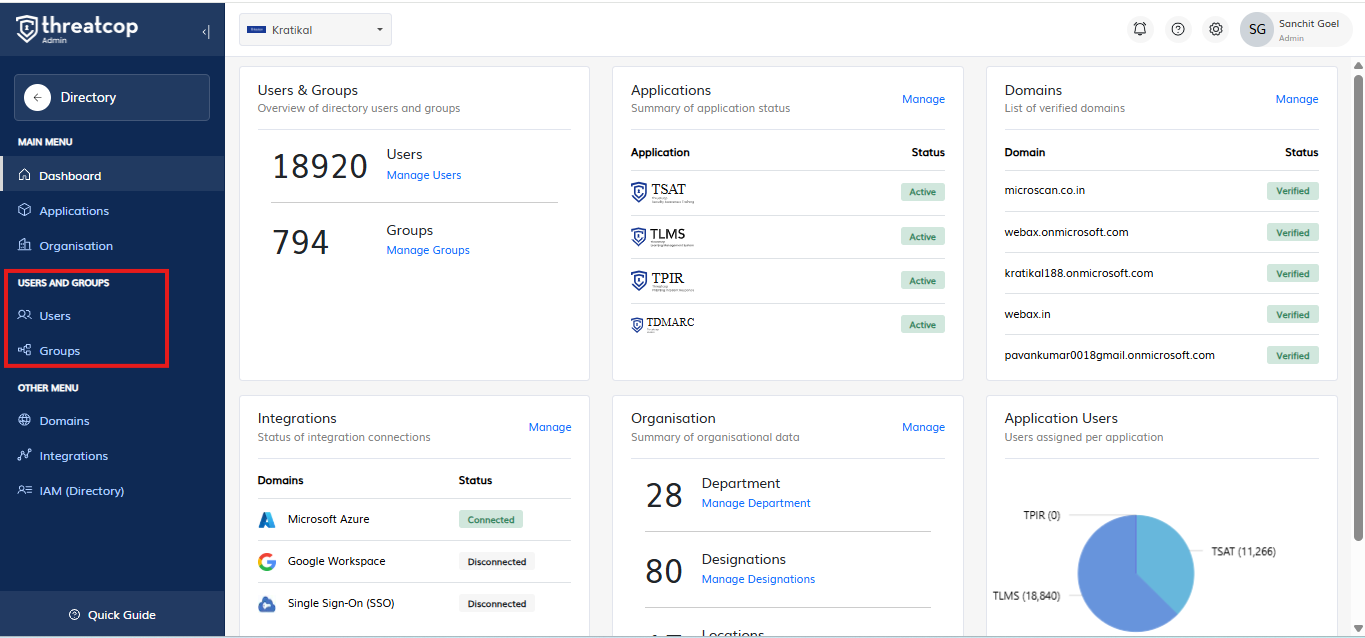Image resolution: width=1365 pixels, height=638 pixels.
Task: Open the help question mark icon
Action: point(1178,29)
